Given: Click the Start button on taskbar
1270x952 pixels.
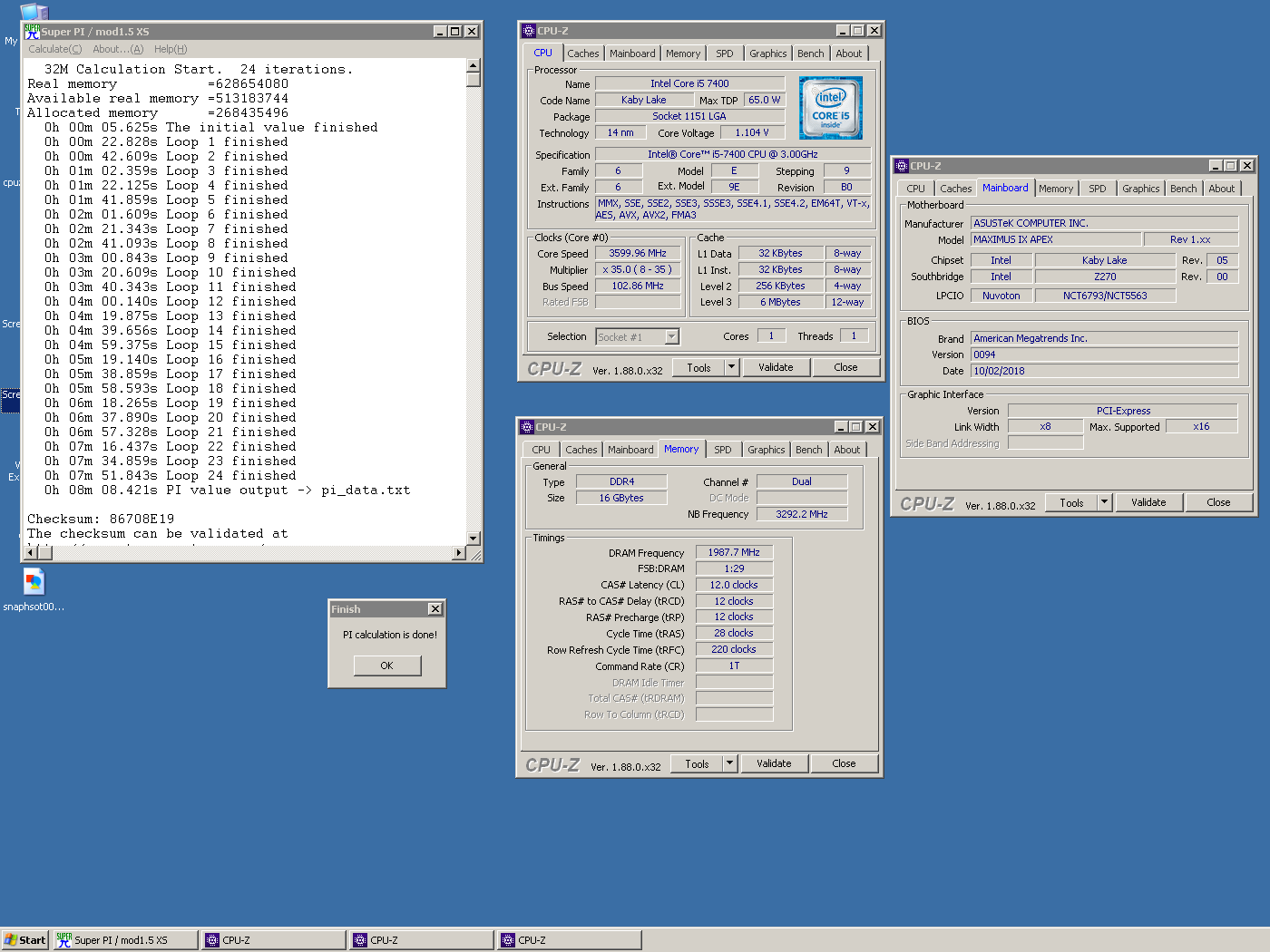Looking at the screenshot, I should (24, 940).
